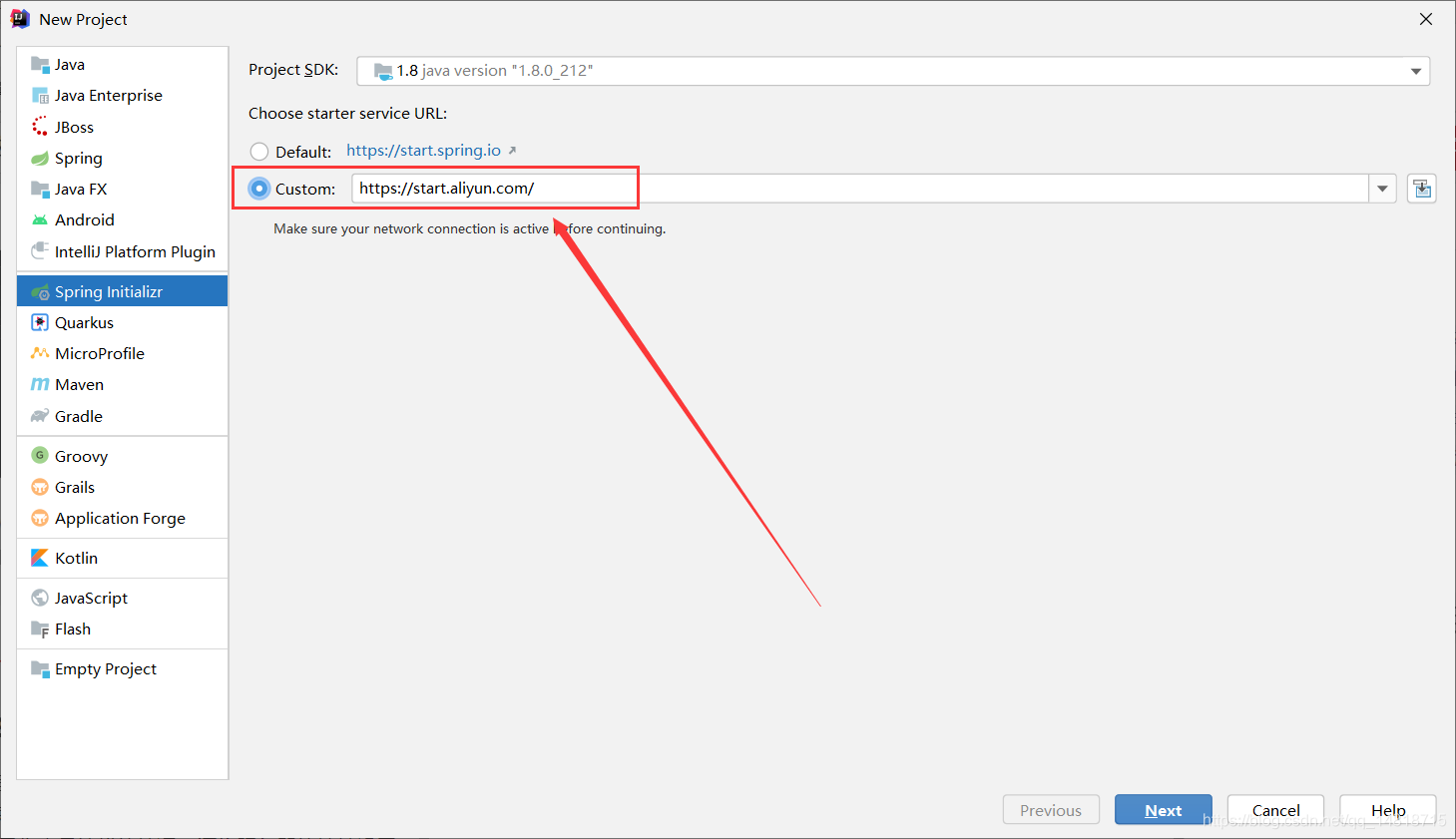Select the Java project type icon

pos(40,65)
